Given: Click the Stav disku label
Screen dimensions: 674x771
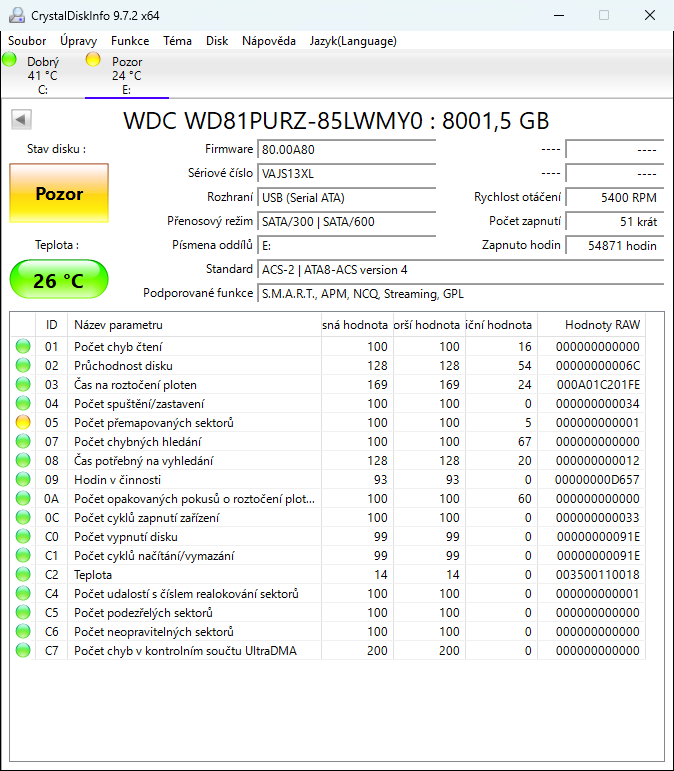Looking at the screenshot, I should pos(57,149).
